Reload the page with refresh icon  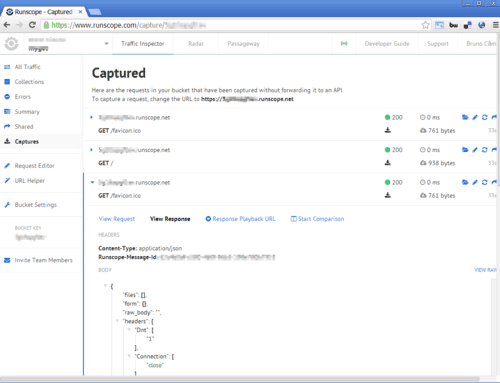(x=32, y=25)
